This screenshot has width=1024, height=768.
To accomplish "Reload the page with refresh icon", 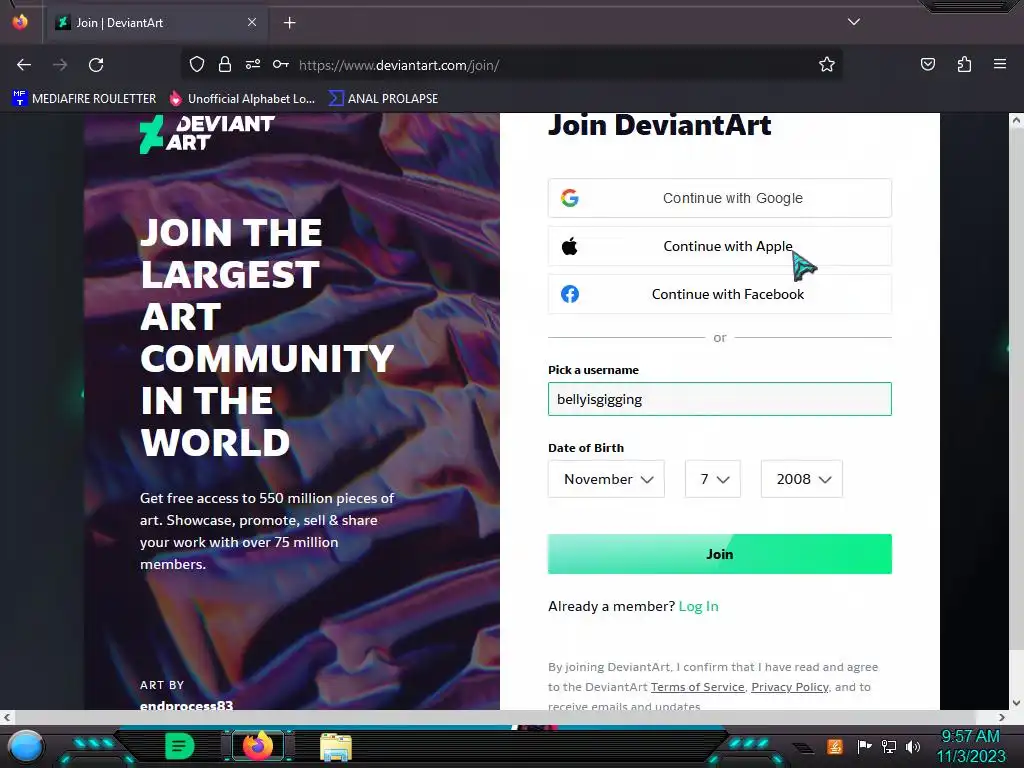I will point(96,65).
